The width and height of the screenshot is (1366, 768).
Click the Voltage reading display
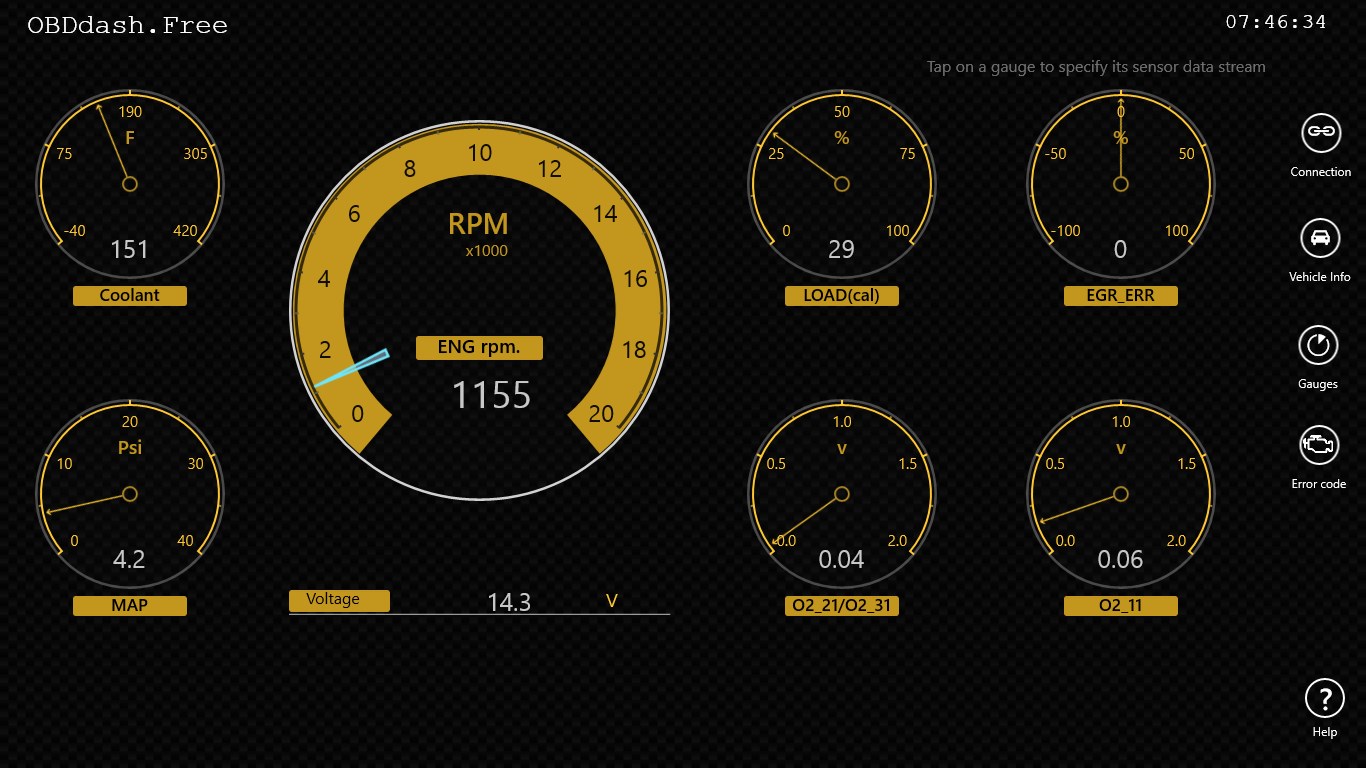510,602
